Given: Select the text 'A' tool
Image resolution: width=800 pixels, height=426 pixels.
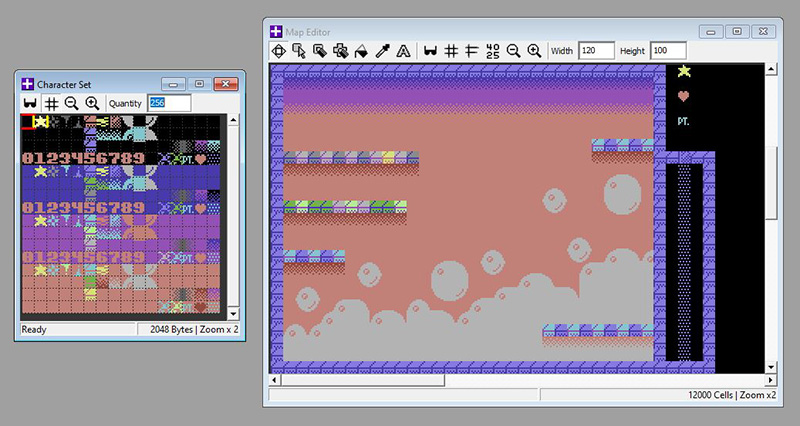Looking at the screenshot, I should 403,50.
